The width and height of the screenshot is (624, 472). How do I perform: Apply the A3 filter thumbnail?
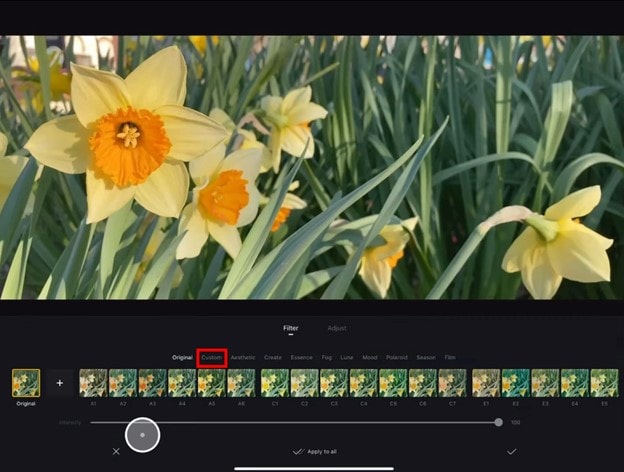152,383
